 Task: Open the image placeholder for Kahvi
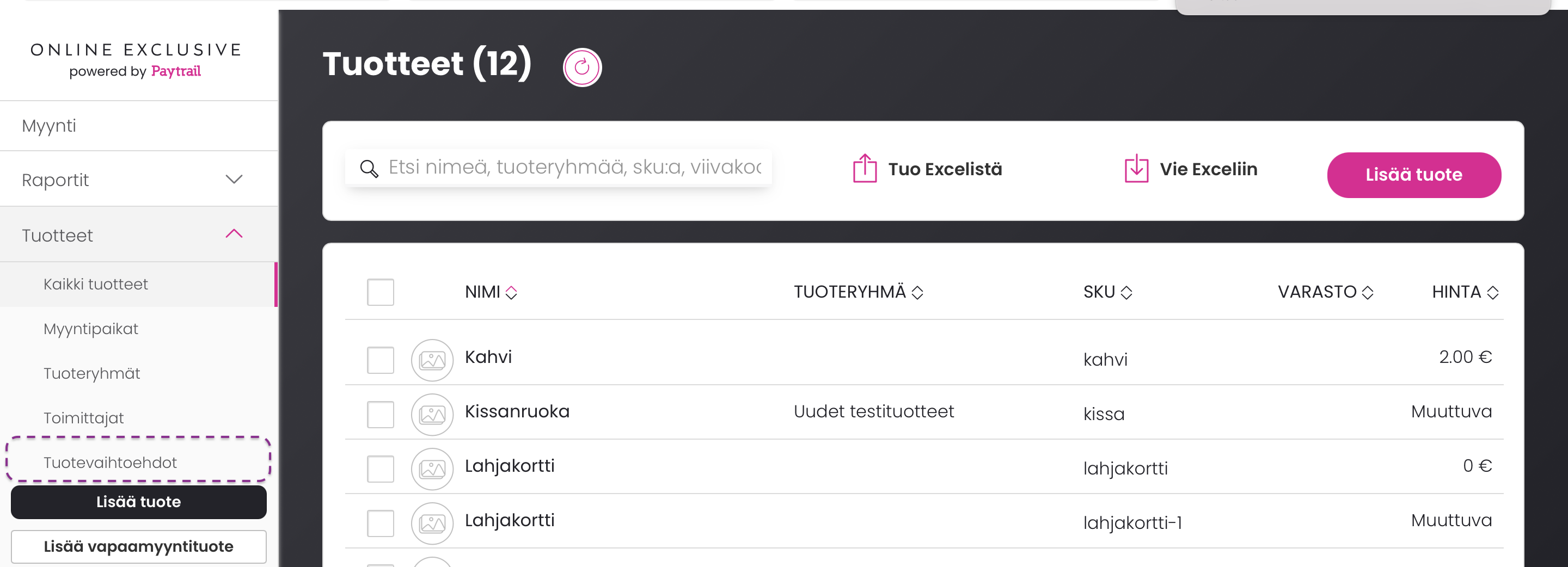[x=432, y=360]
